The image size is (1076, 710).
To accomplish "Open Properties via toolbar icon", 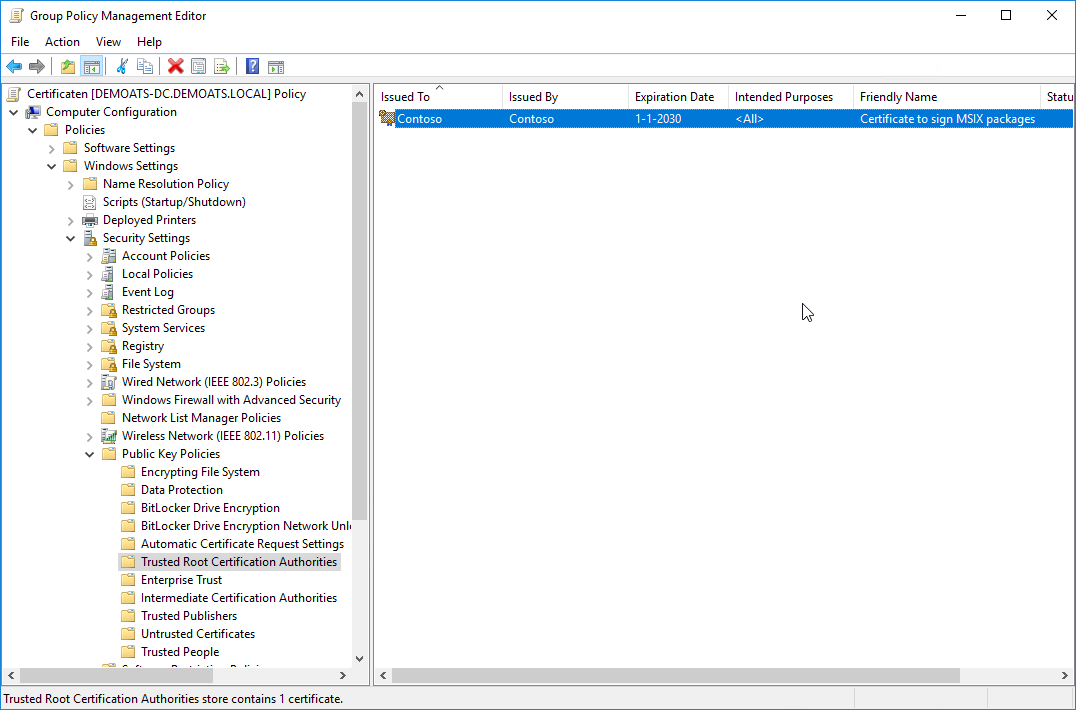I will [x=199, y=67].
